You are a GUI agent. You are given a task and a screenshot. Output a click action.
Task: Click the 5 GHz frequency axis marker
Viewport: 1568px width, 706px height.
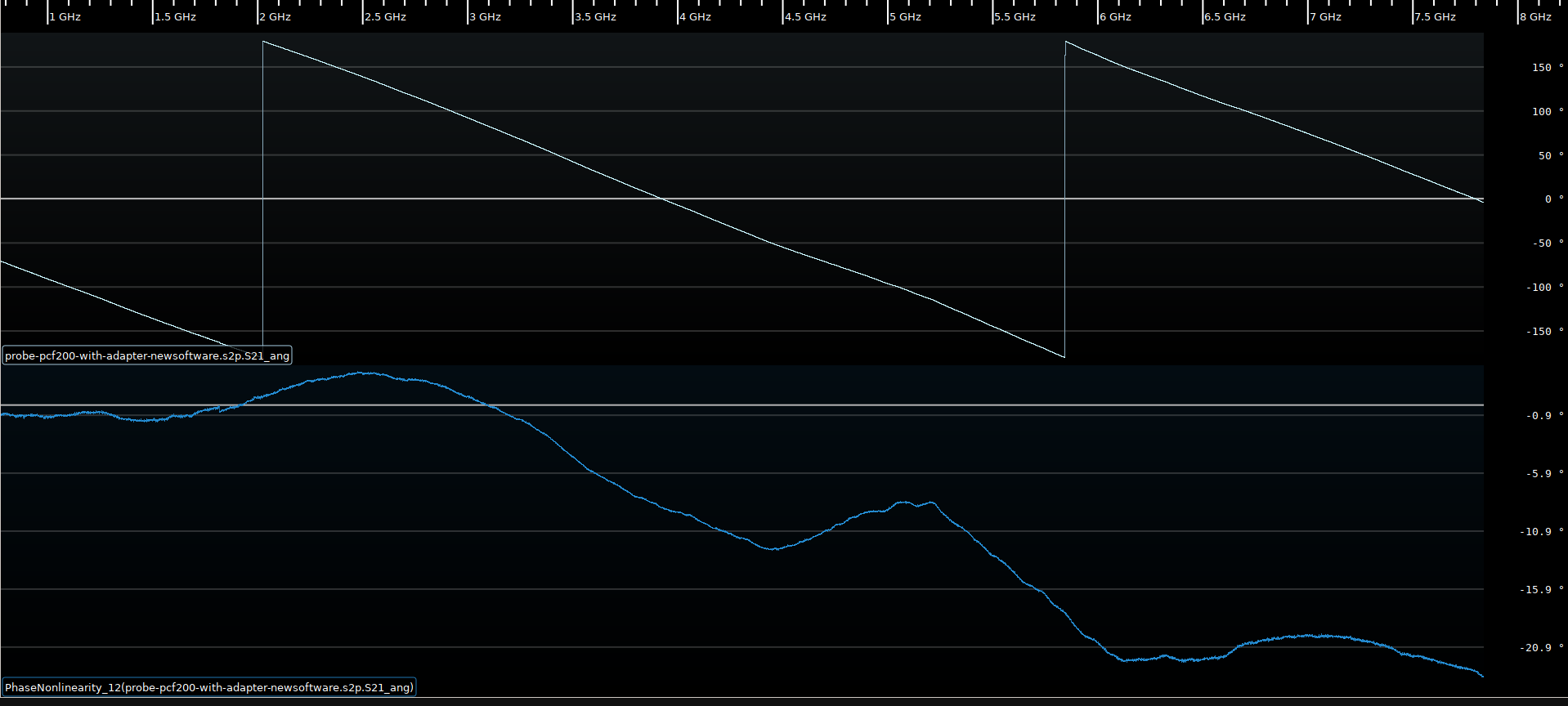[906, 16]
